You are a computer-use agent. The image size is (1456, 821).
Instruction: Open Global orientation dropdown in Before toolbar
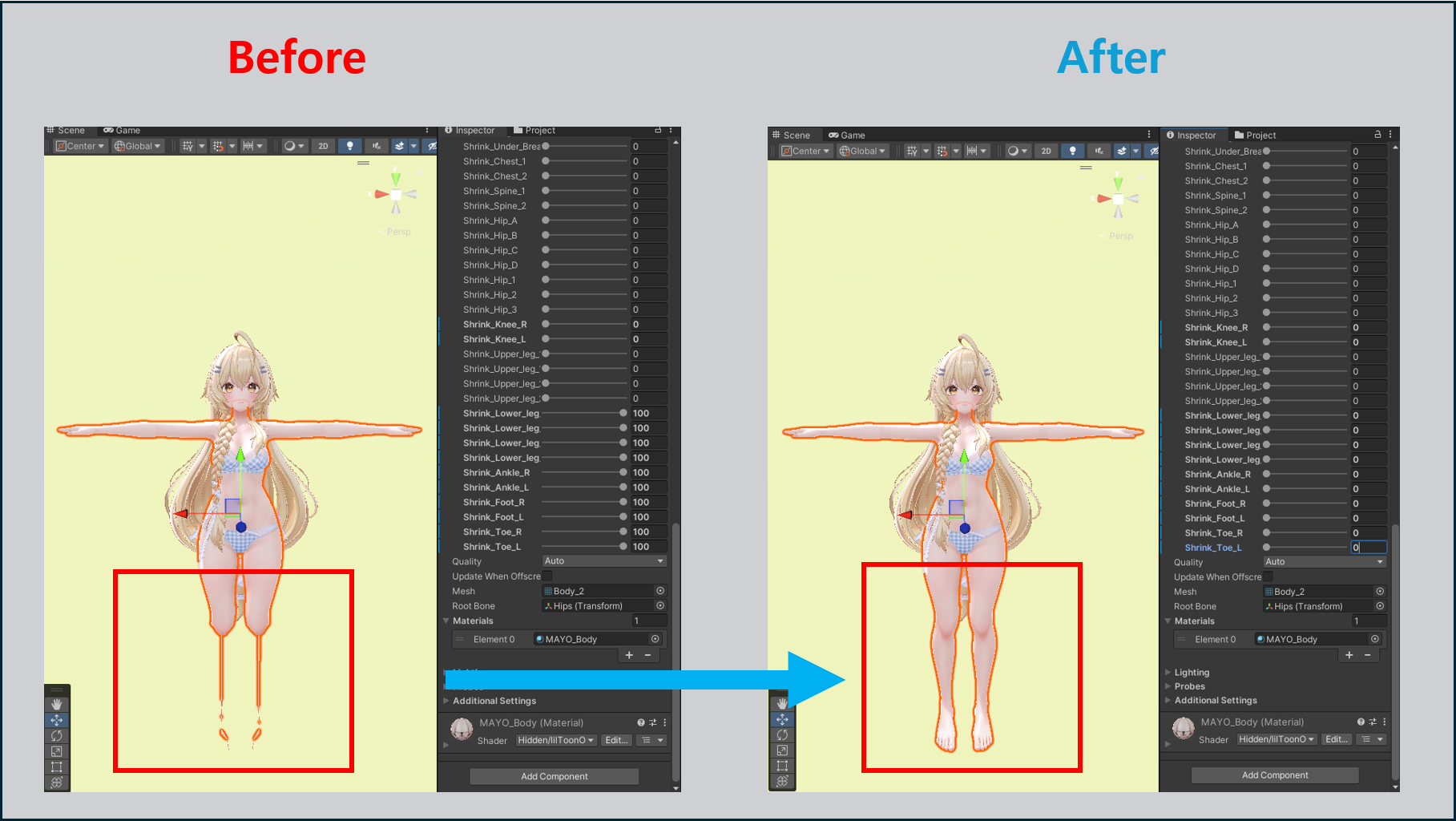click(138, 146)
